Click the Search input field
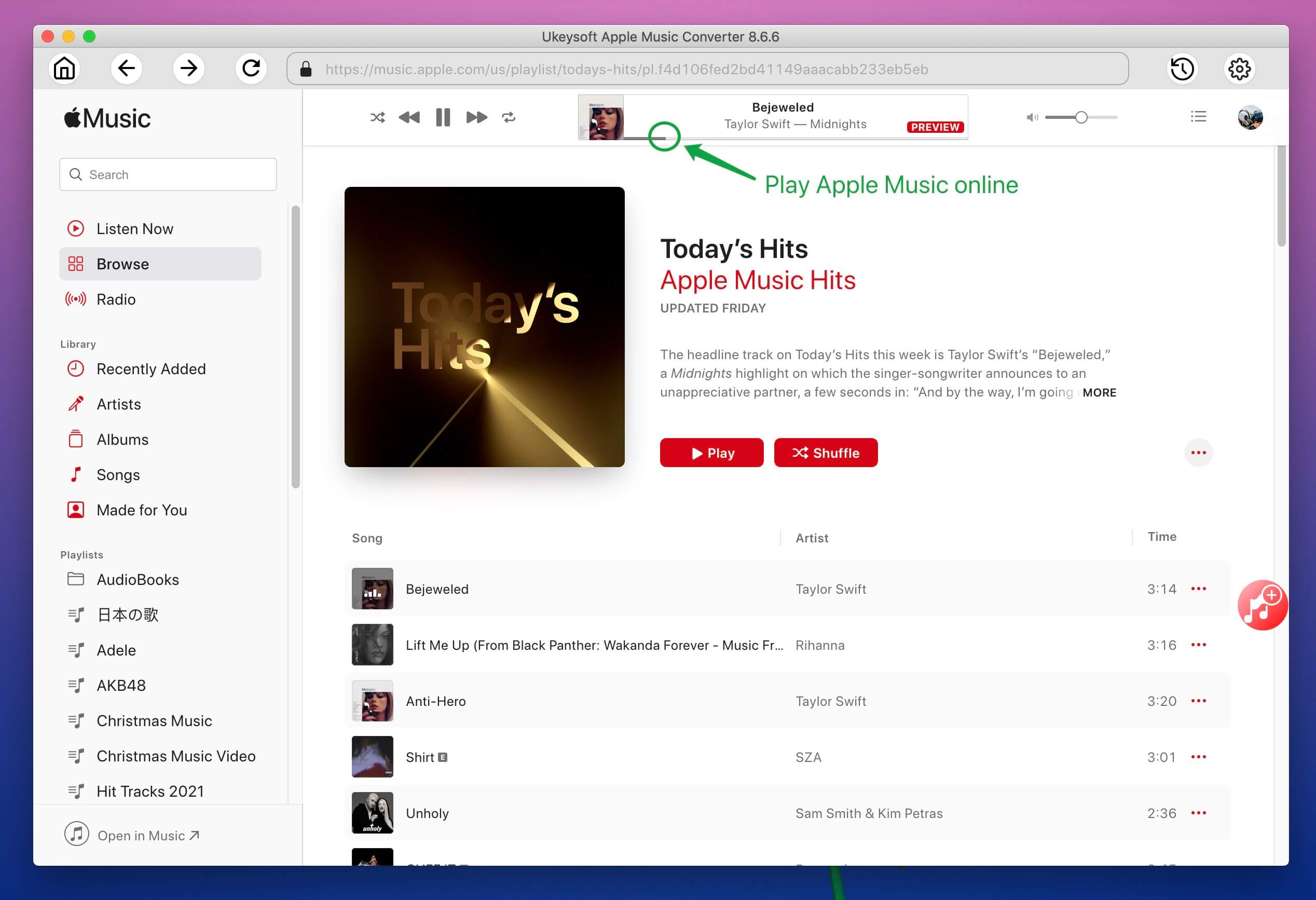The image size is (1316, 900). [x=168, y=174]
